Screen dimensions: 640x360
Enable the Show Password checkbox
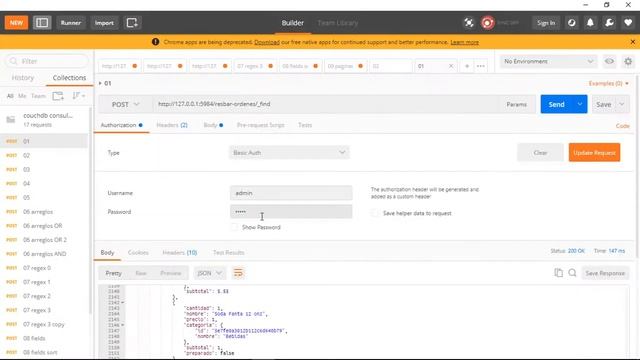point(234,227)
